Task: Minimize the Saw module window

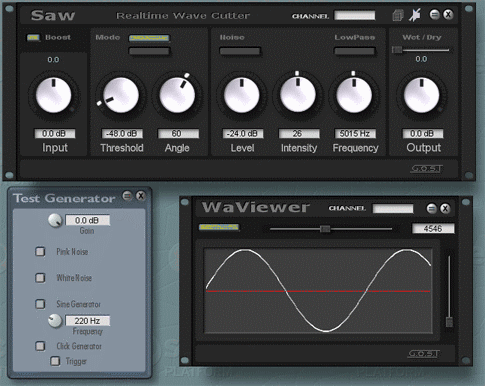Action: [x=435, y=15]
